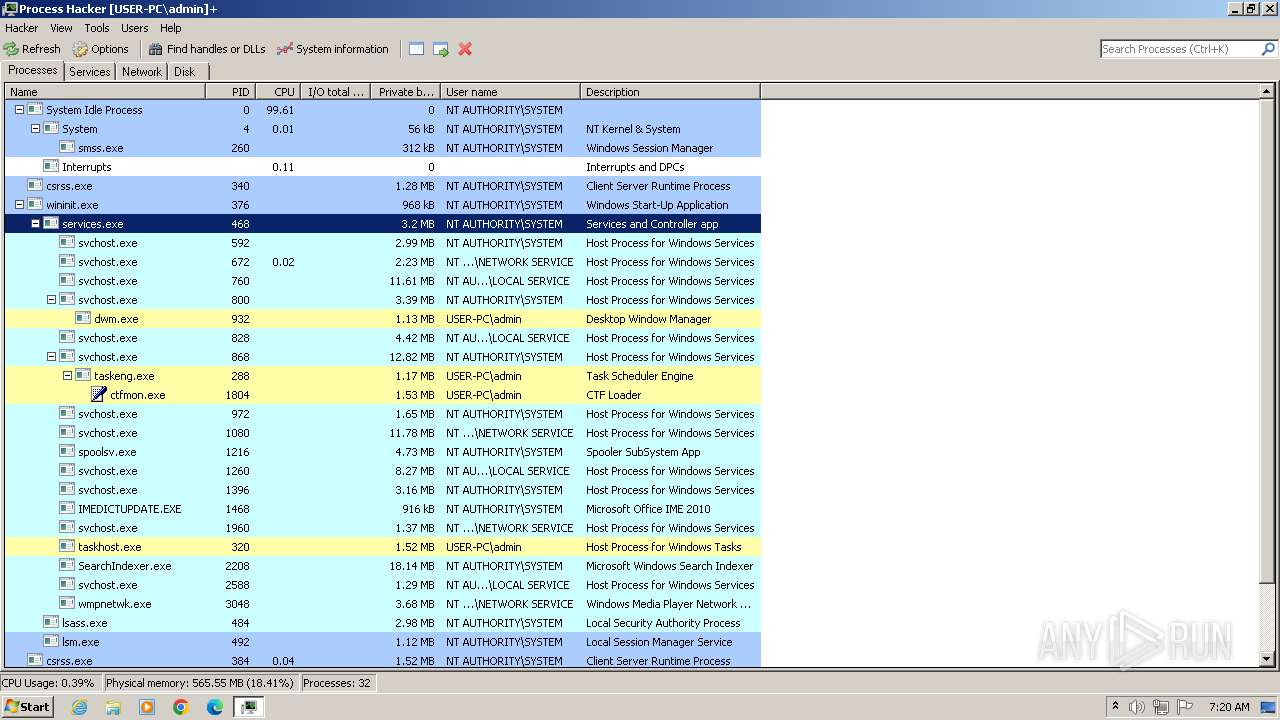Select the lsm.exe process row
1280x720 pixels.
[x=383, y=642]
